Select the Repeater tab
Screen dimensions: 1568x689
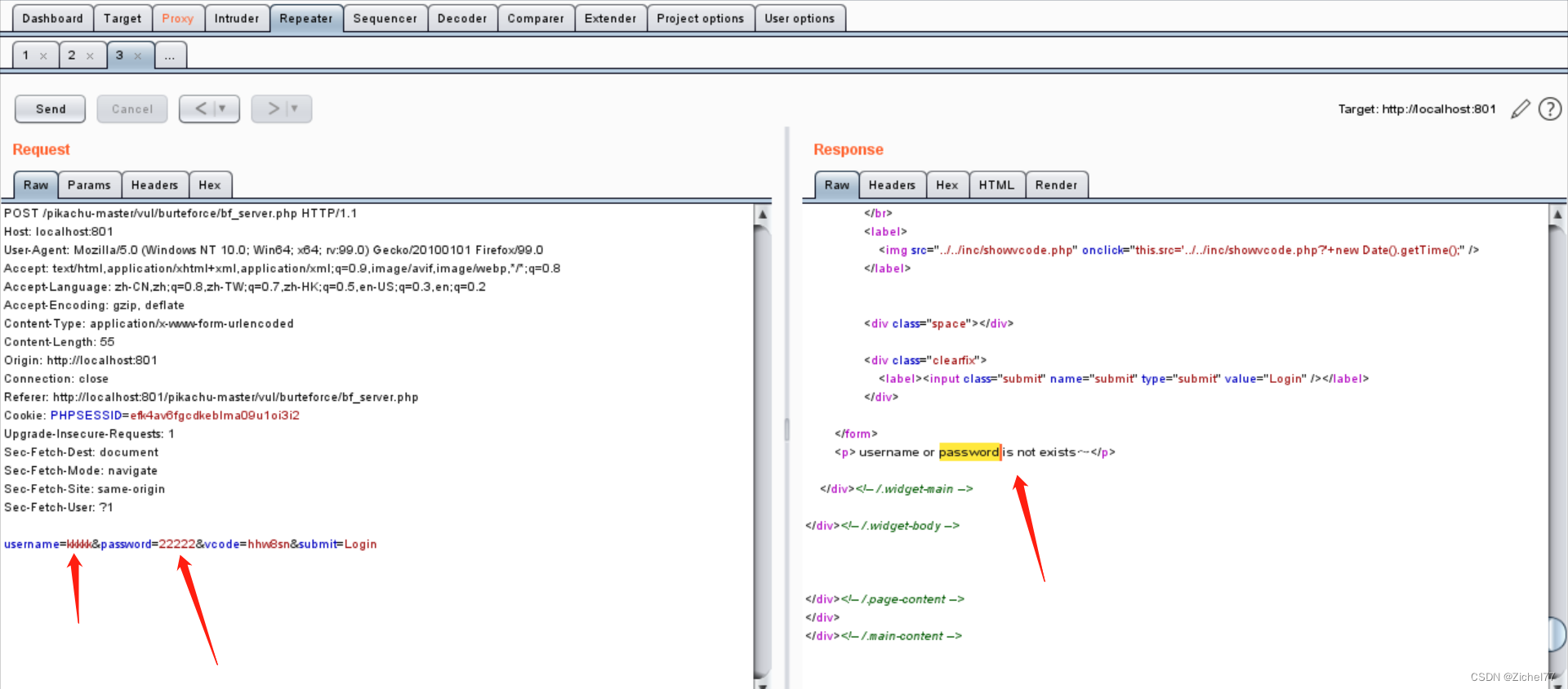click(x=306, y=18)
